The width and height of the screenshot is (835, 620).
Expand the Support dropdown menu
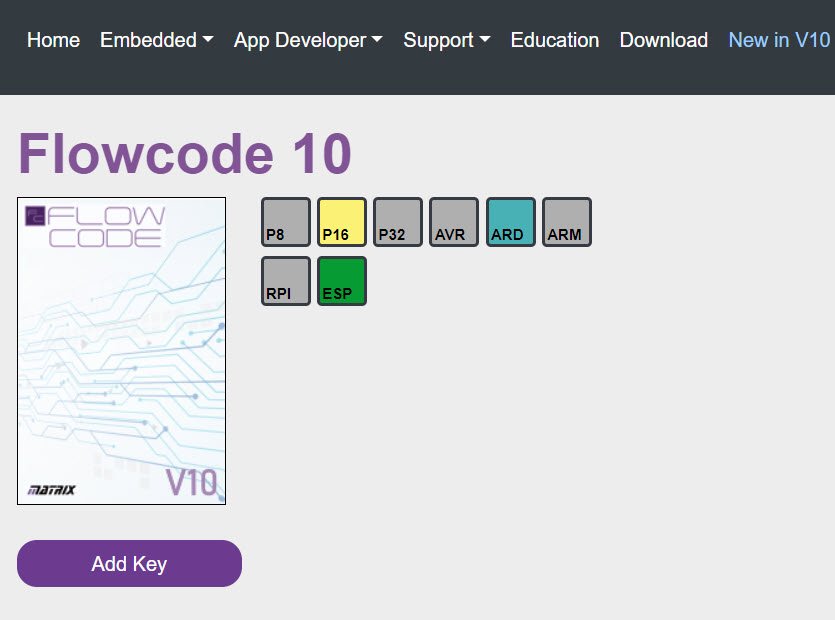(447, 40)
